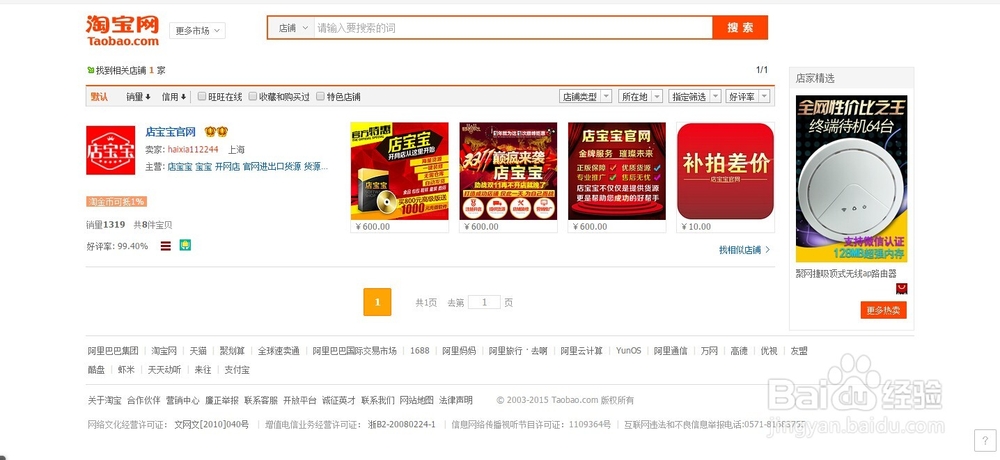Click the 聚网捷吸顶式无线ap路由器 product title
The height and width of the screenshot is (460, 1000).
[x=846, y=273]
